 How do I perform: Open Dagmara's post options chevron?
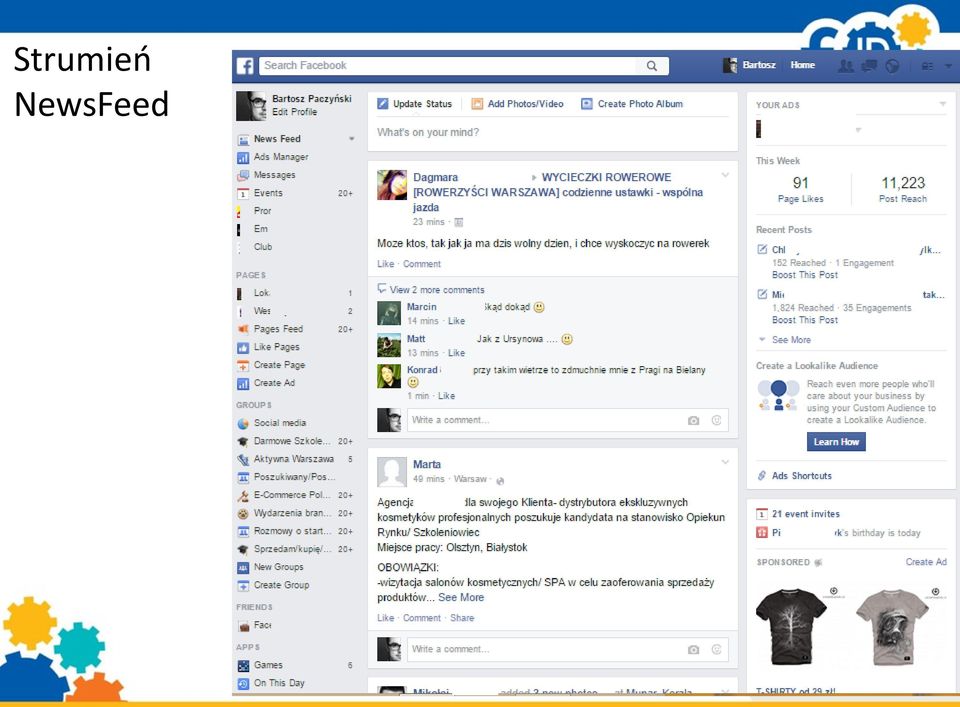coord(725,176)
